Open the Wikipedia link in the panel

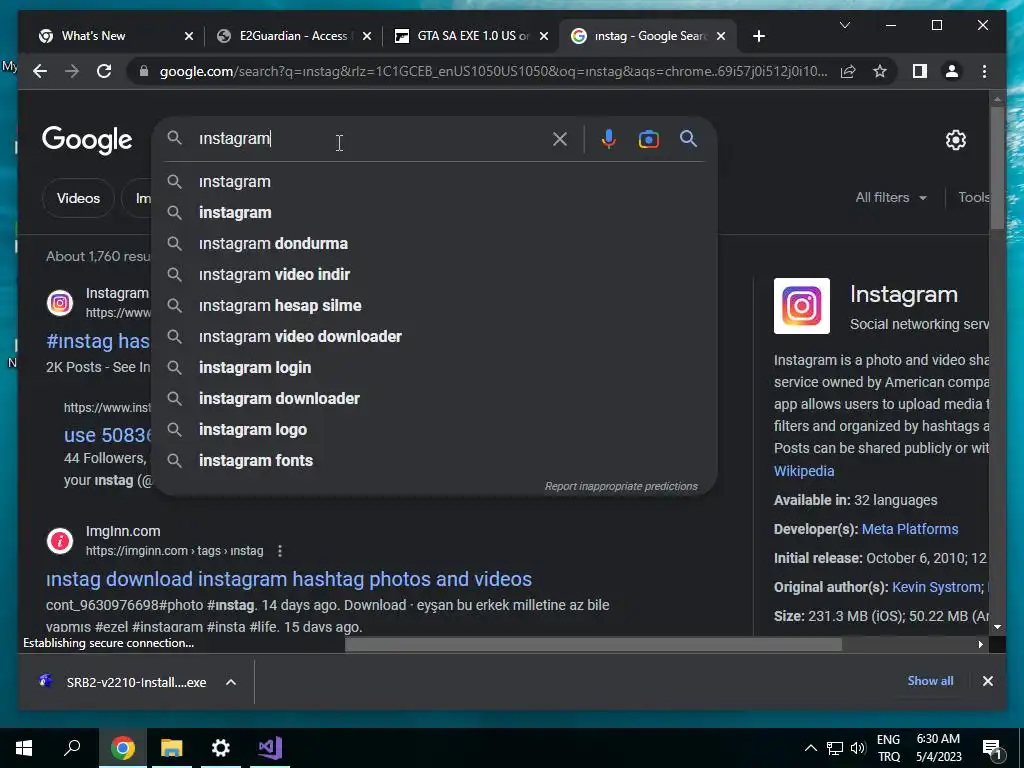(x=804, y=471)
